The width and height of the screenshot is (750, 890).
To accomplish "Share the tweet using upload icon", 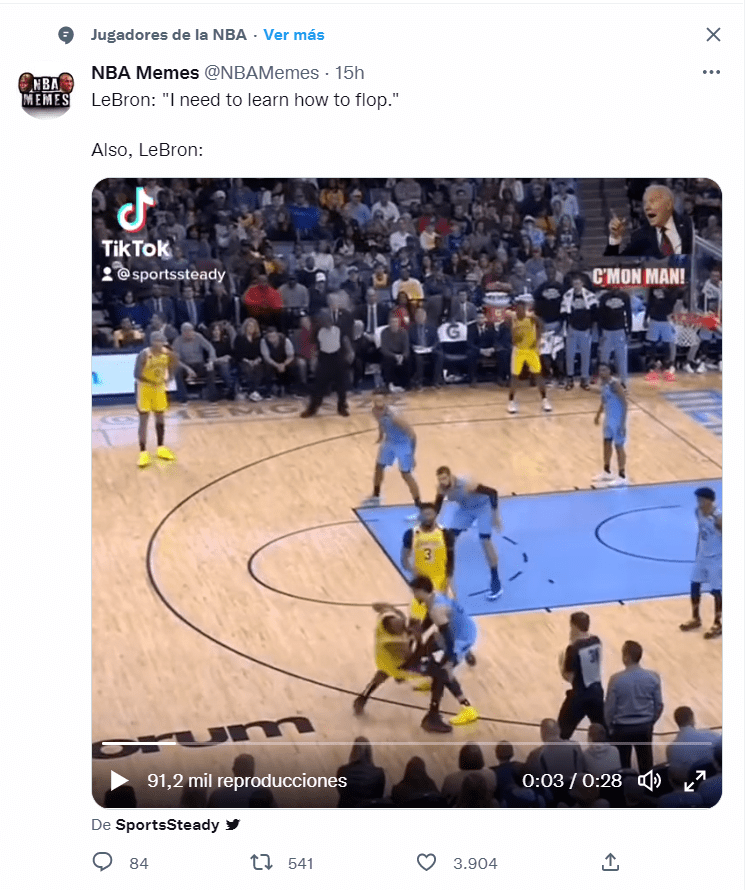I will (x=610, y=862).
